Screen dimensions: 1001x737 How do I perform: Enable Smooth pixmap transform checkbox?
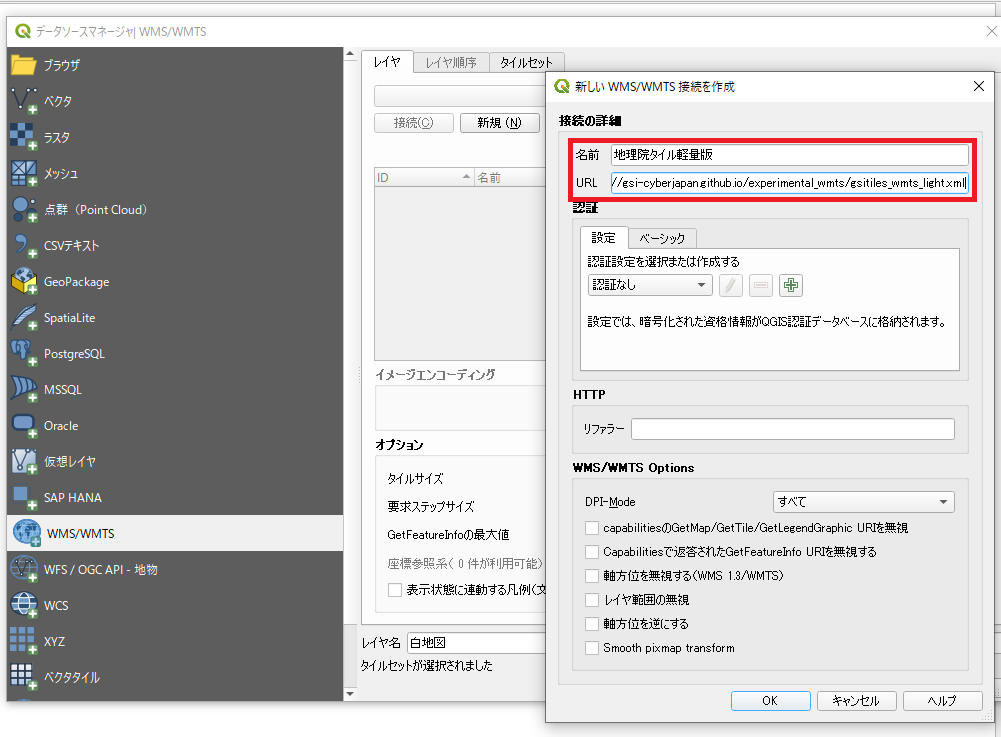[592, 648]
